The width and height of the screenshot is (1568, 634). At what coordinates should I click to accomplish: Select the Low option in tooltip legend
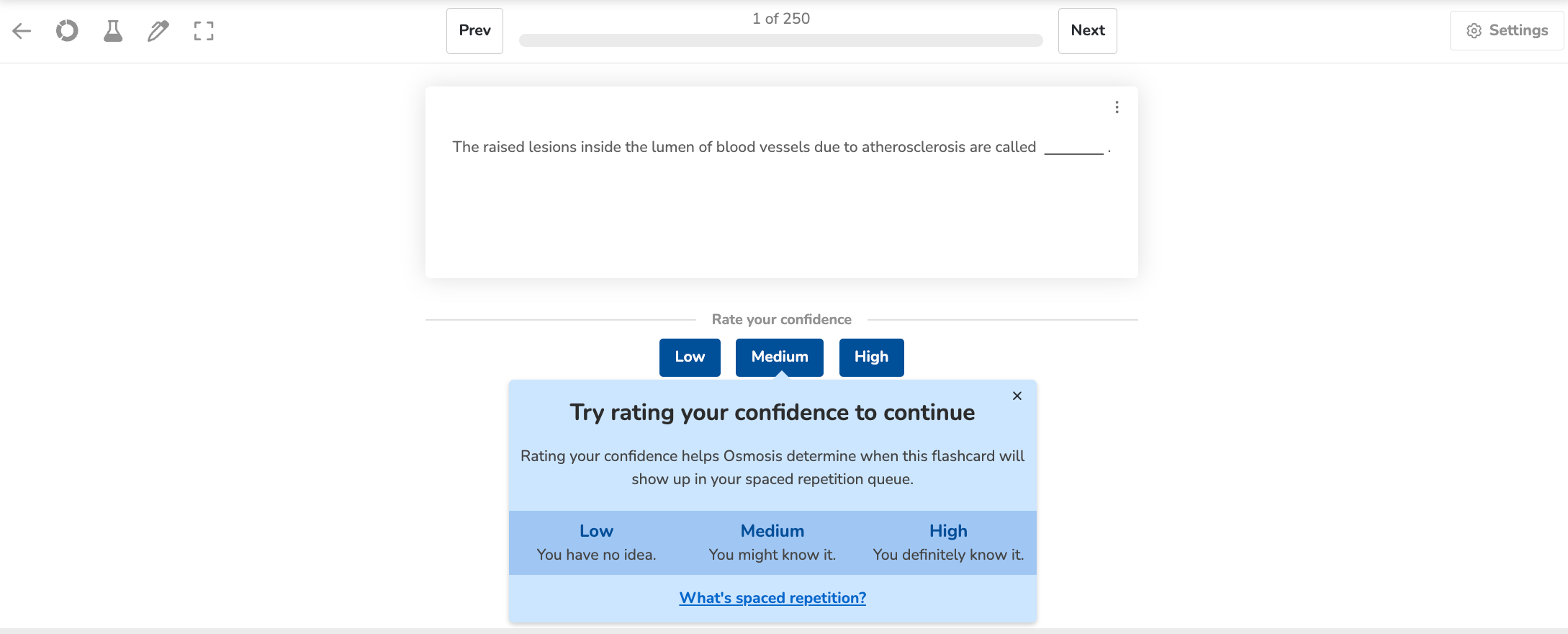coord(596,542)
